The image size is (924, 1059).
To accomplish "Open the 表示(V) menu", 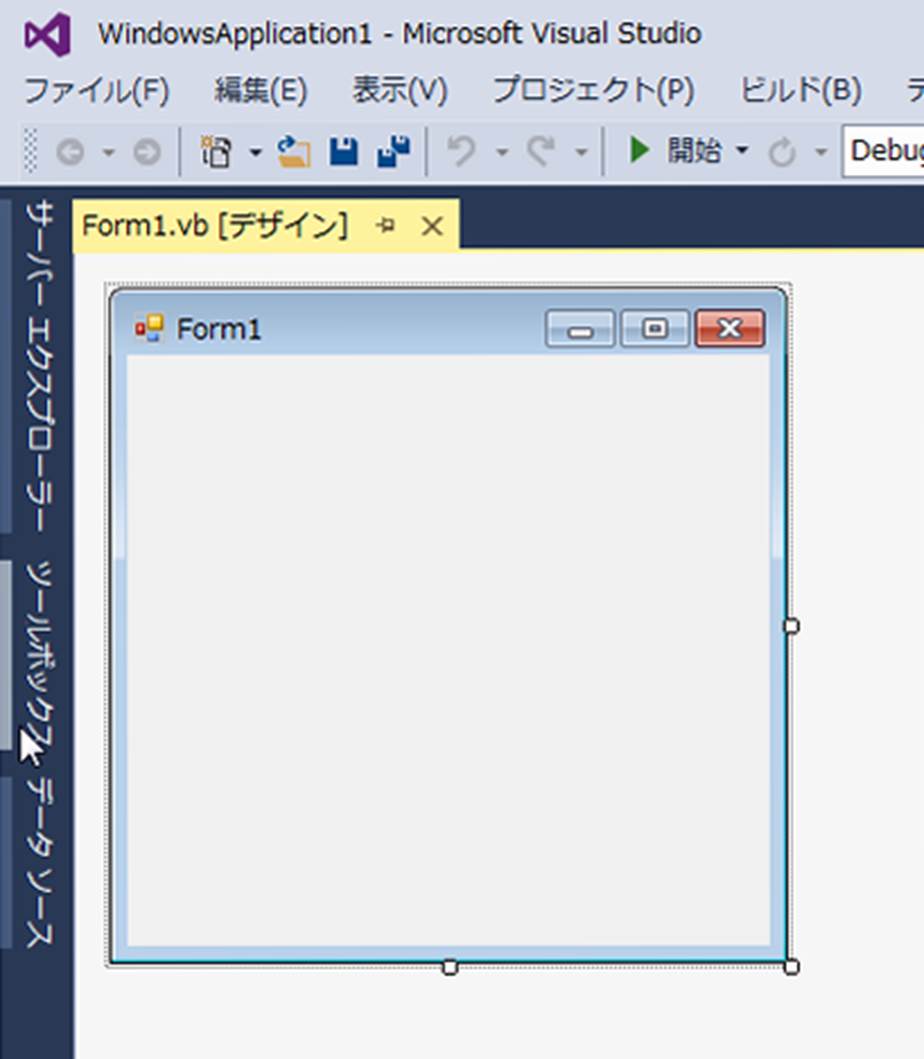I will (399, 91).
